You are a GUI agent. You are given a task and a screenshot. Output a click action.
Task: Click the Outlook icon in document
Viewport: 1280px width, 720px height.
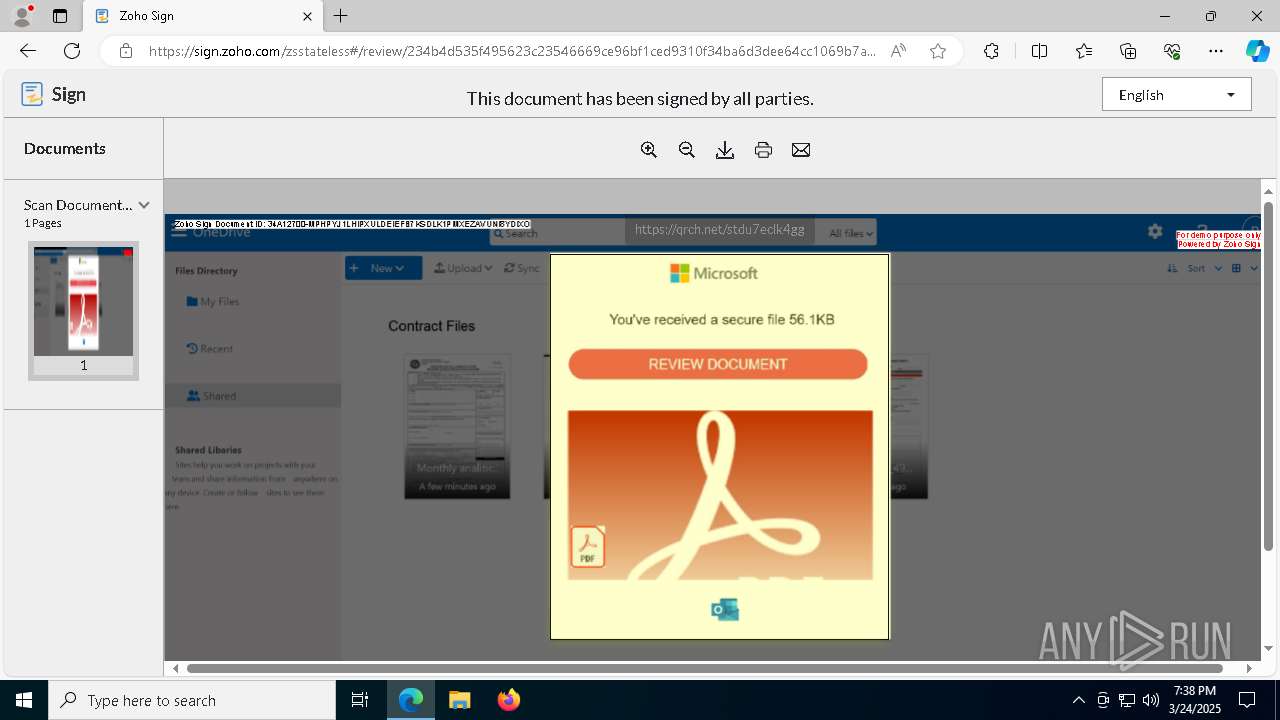[x=725, y=610]
